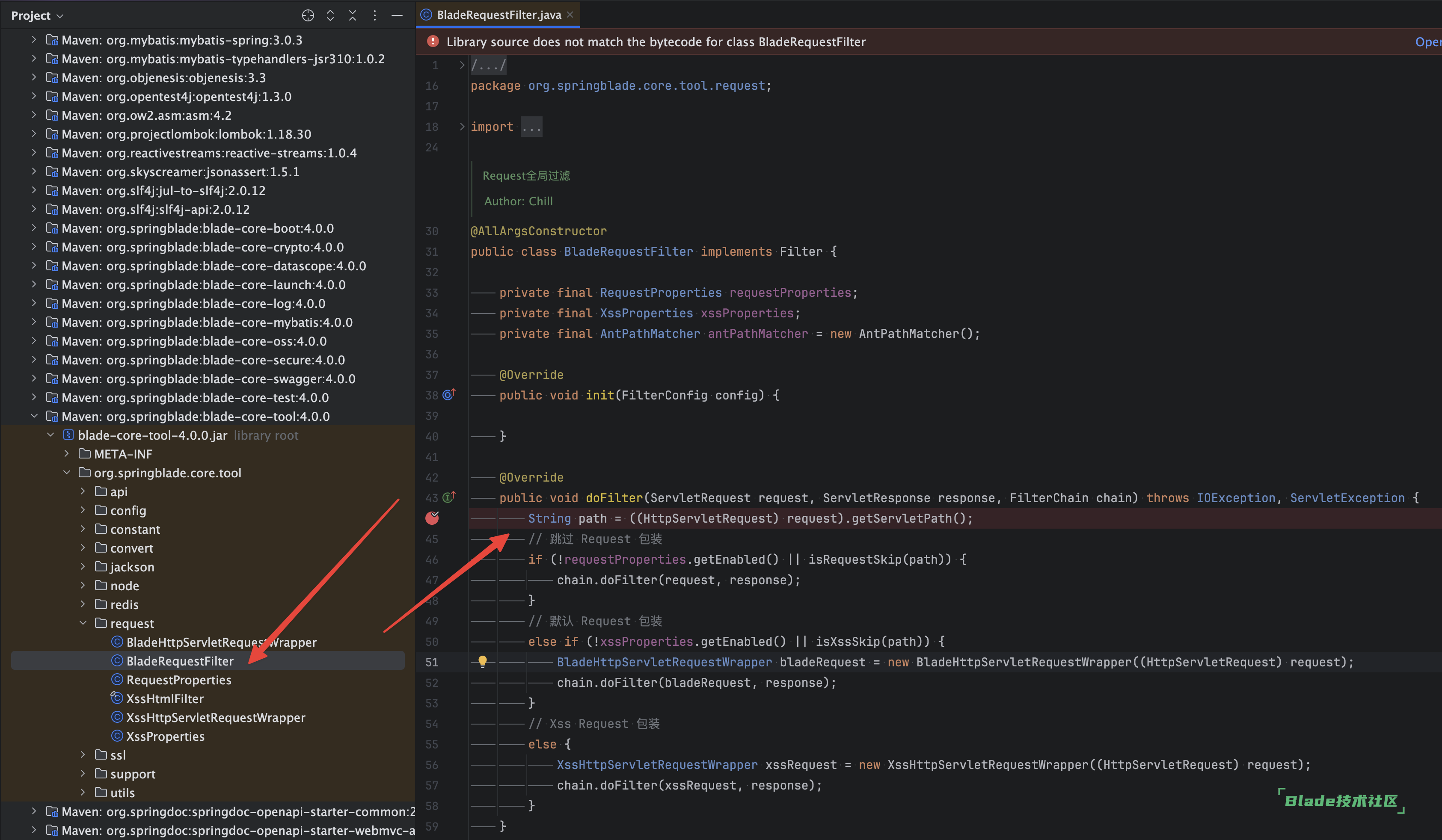Click the Select Opened File crosshair icon
The height and width of the screenshot is (840, 1442).
[x=308, y=15]
